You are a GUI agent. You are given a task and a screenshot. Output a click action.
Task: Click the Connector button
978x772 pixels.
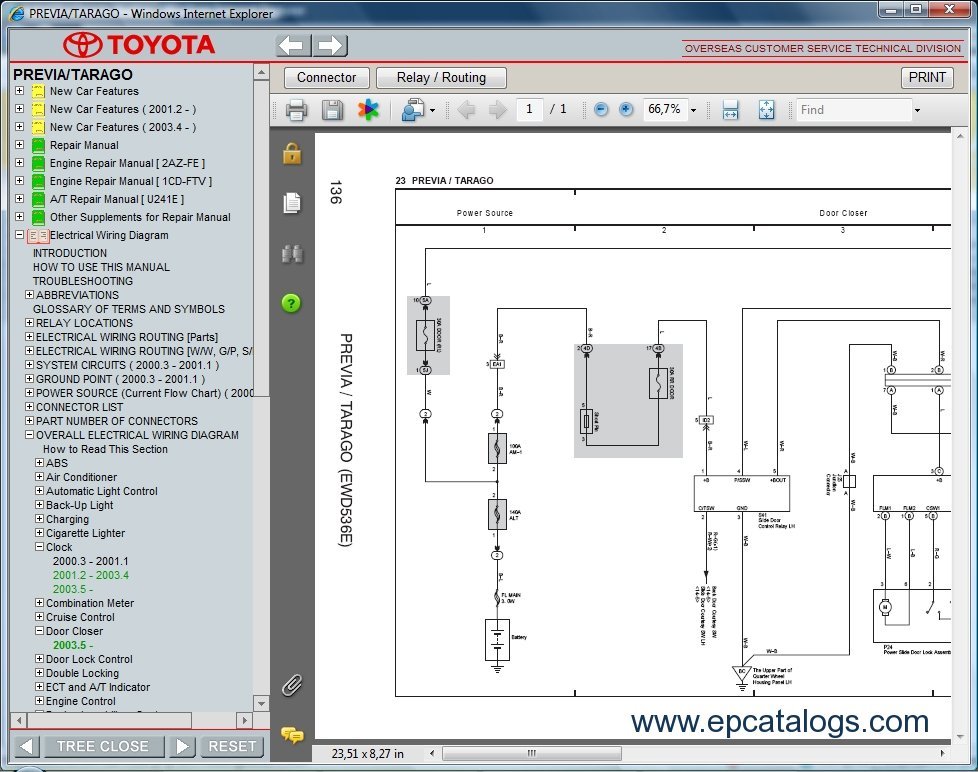(x=326, y=78)
